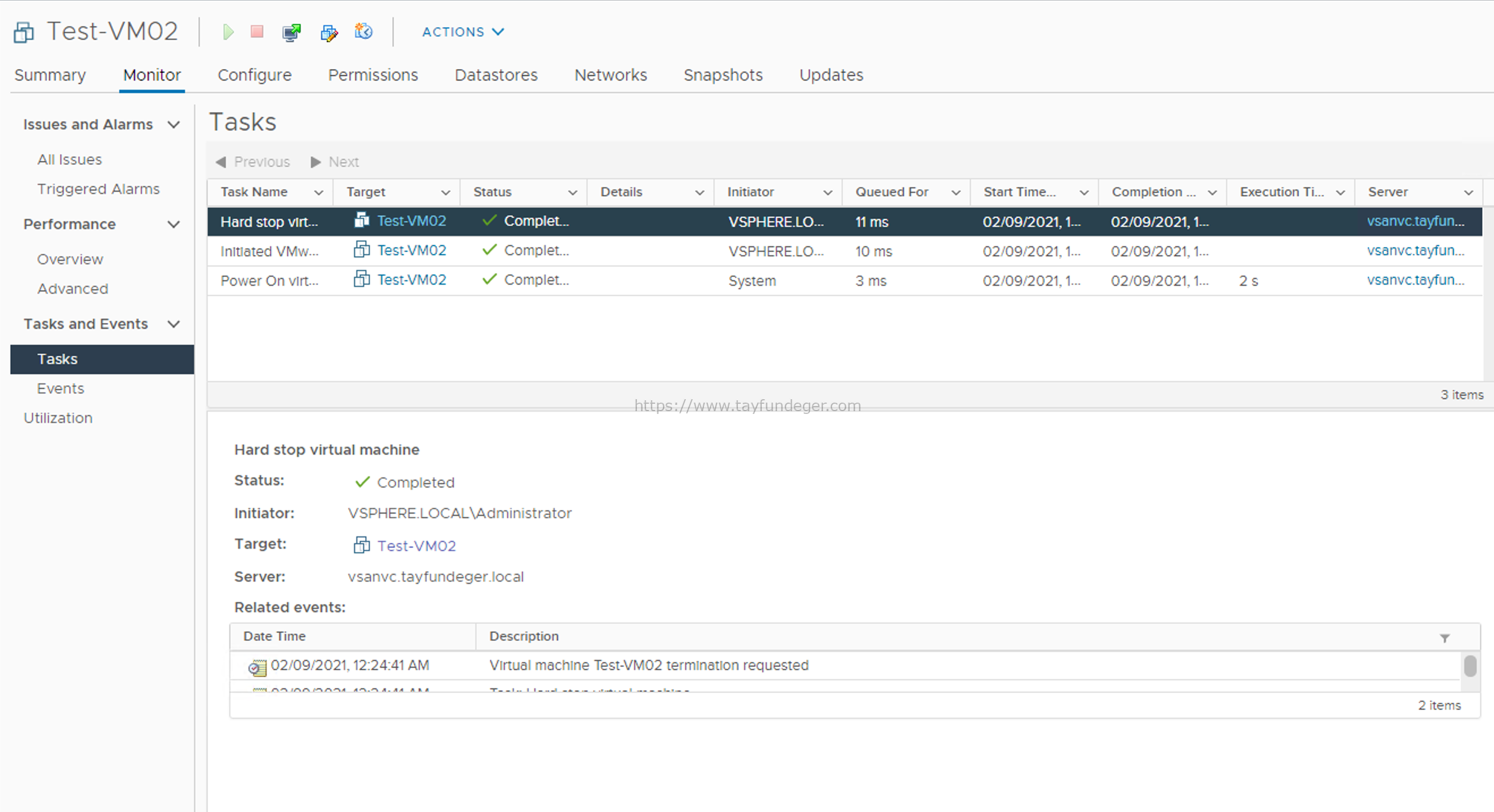
Task: Open Status column dropdown chevron
Action: tap(572, 193)
